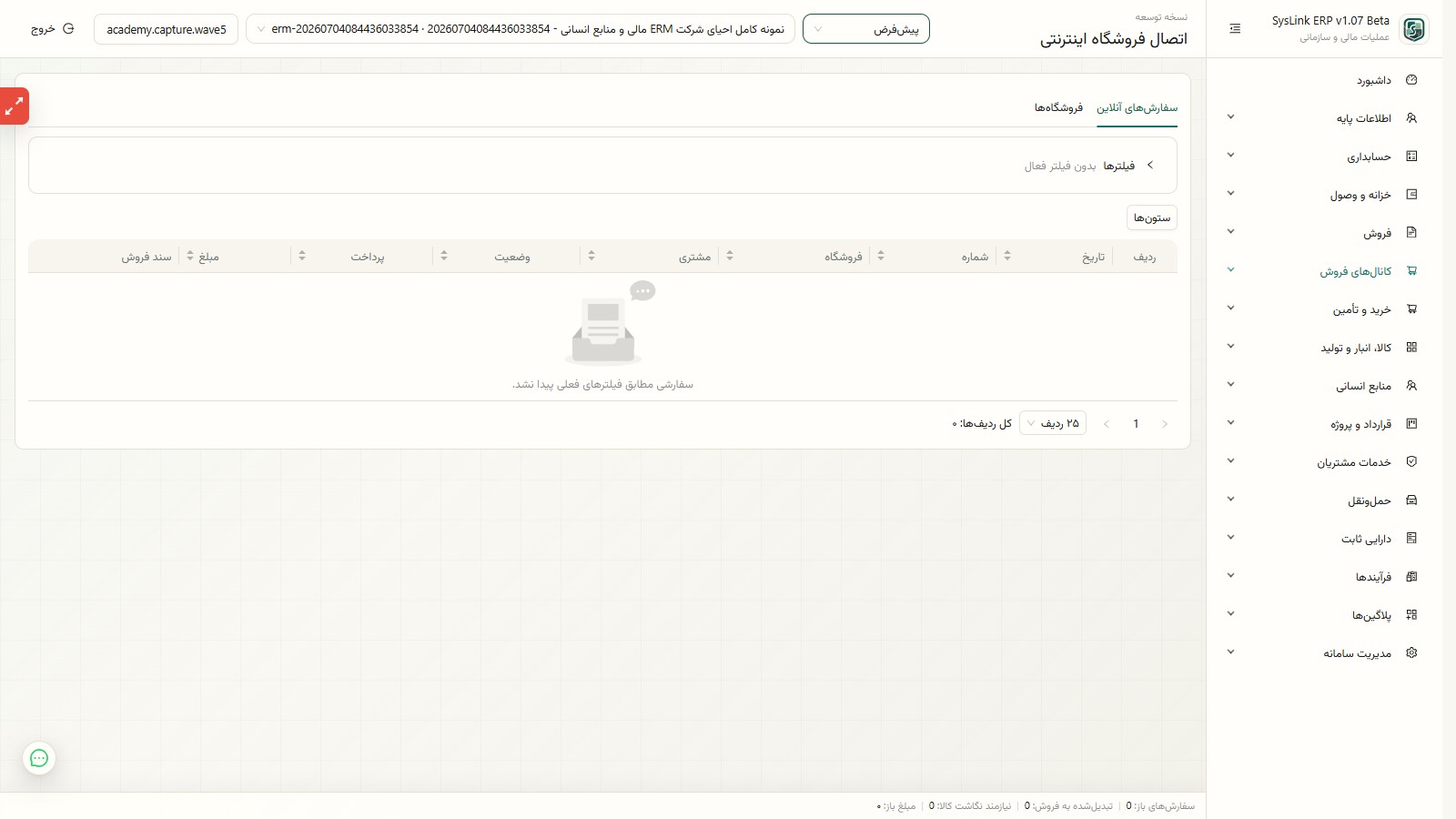Click the اطلاعات پایه sidebar icon
The width and height of the screenshot is (1456, 819).
pyautogui.click(x=1411, y=118)
